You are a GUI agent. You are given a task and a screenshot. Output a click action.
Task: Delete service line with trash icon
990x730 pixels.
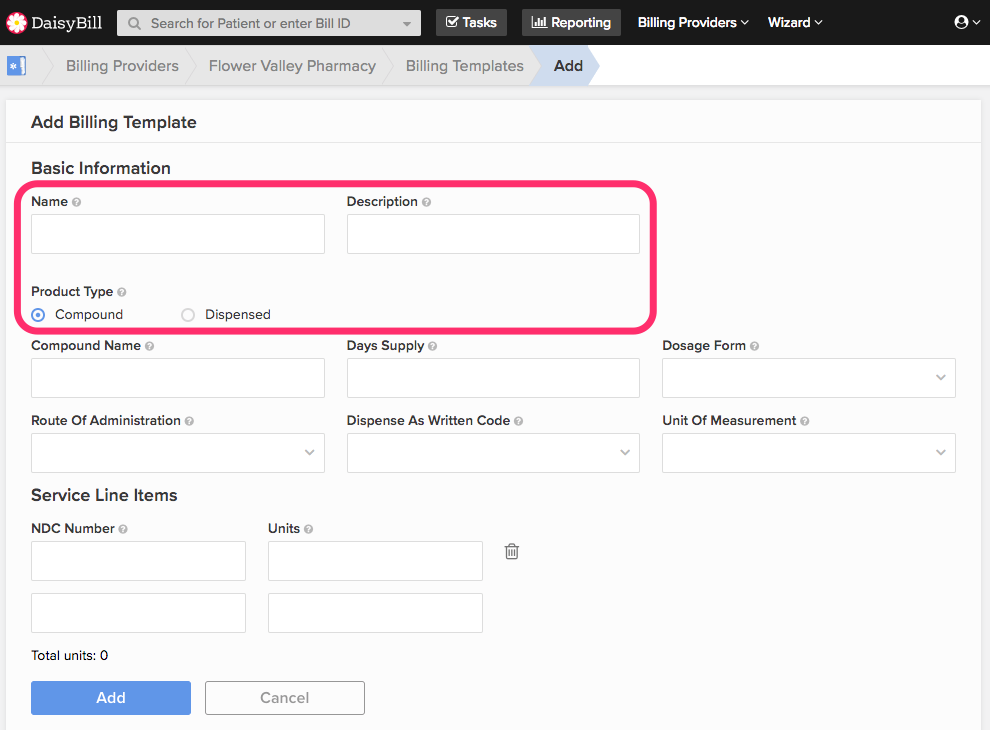click(511, 551)
